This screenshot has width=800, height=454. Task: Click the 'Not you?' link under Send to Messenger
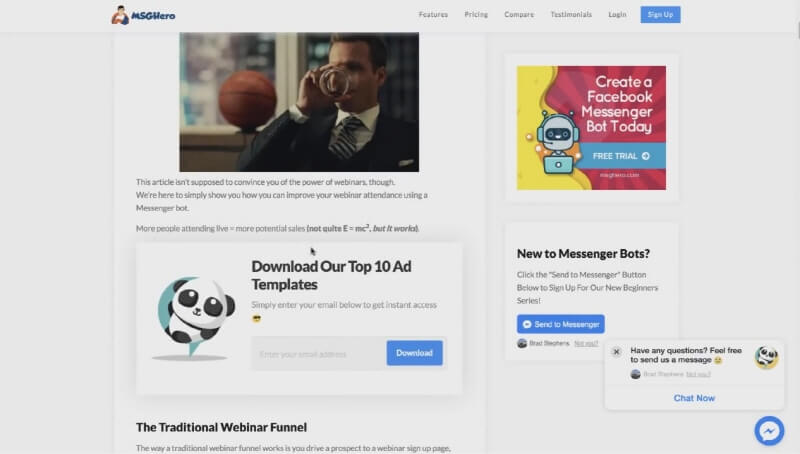point(586,343)
